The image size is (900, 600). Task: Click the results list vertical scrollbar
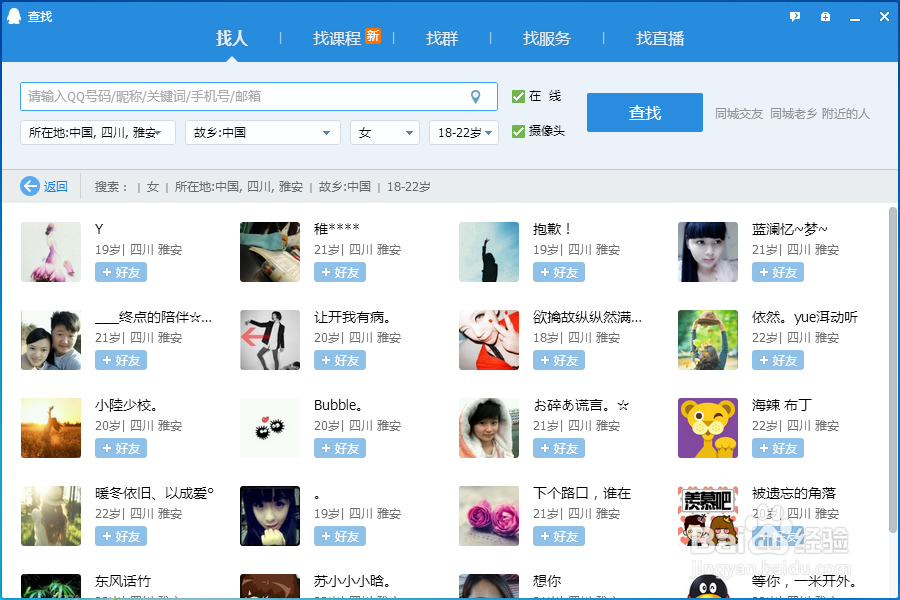[x=893, y=371]
